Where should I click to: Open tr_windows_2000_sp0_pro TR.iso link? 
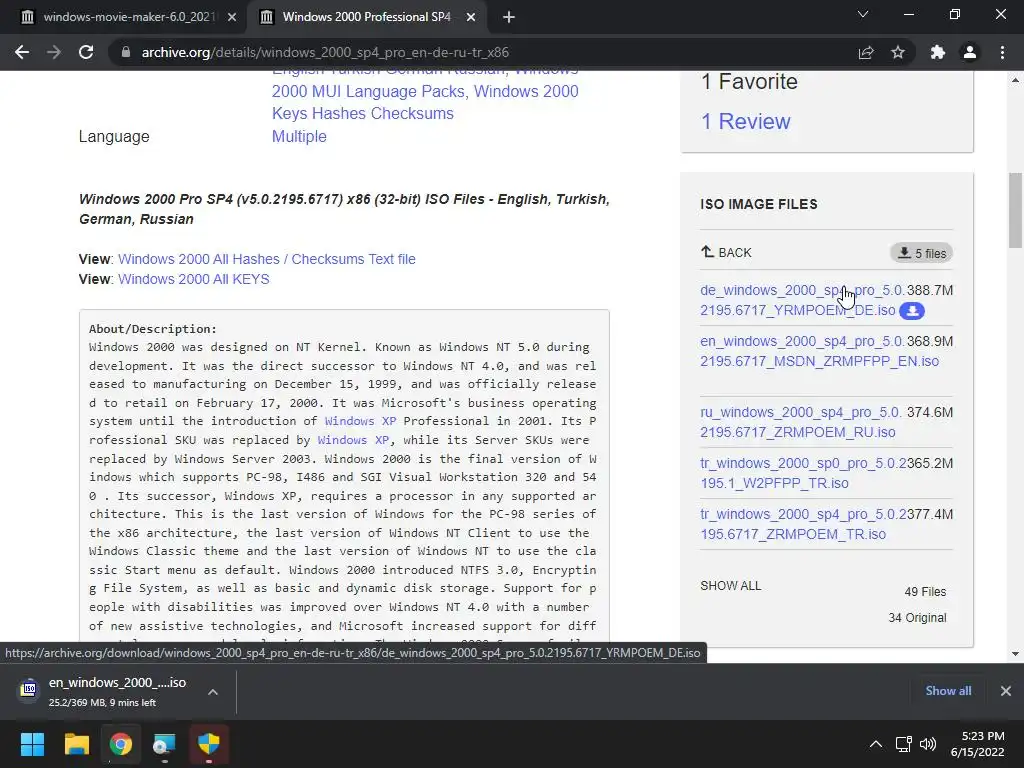[x=803, y=473]
